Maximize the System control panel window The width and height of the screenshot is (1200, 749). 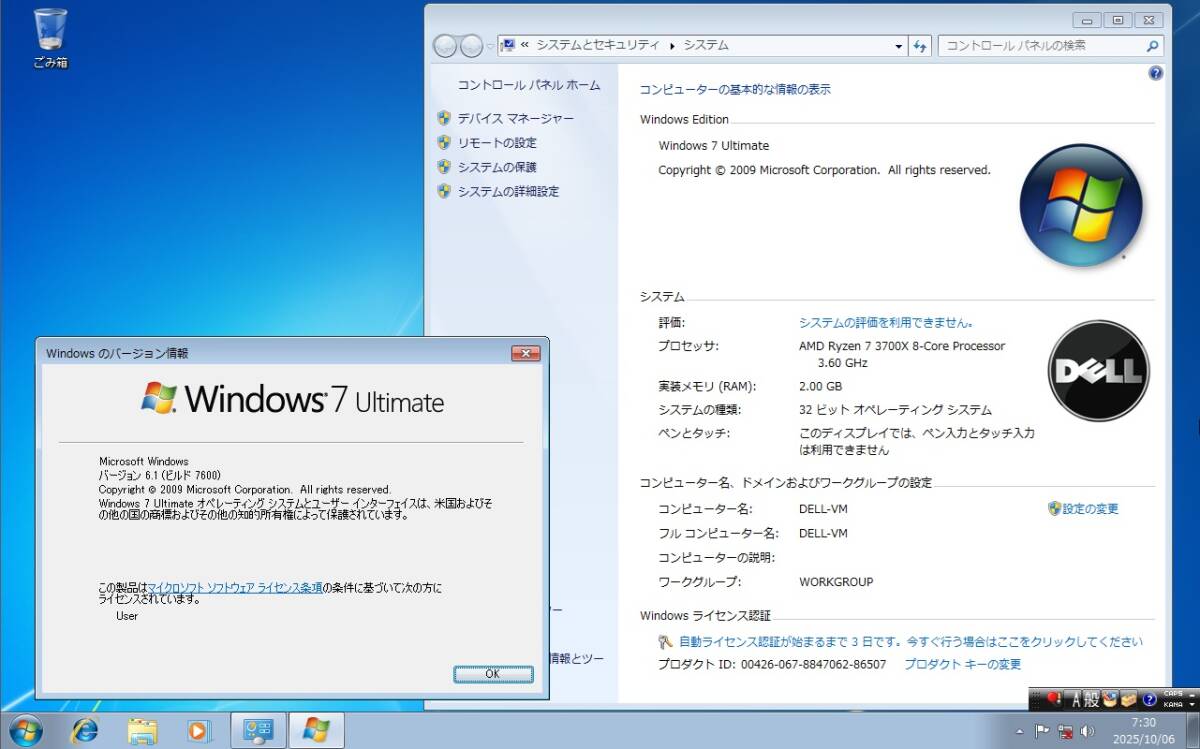1118,20
